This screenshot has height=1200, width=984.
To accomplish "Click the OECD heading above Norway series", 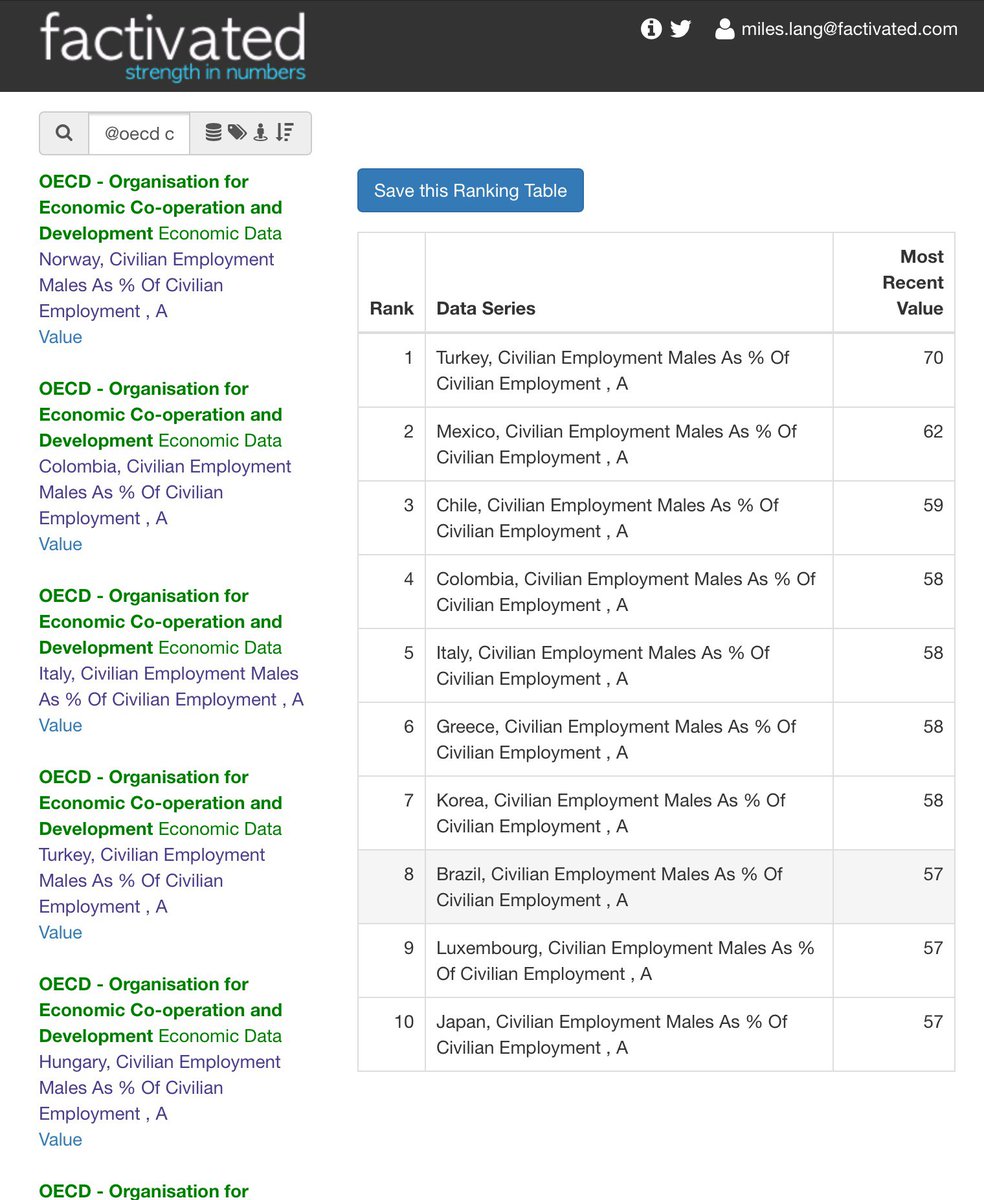I will pyautogui.click(x=160, y=207).
